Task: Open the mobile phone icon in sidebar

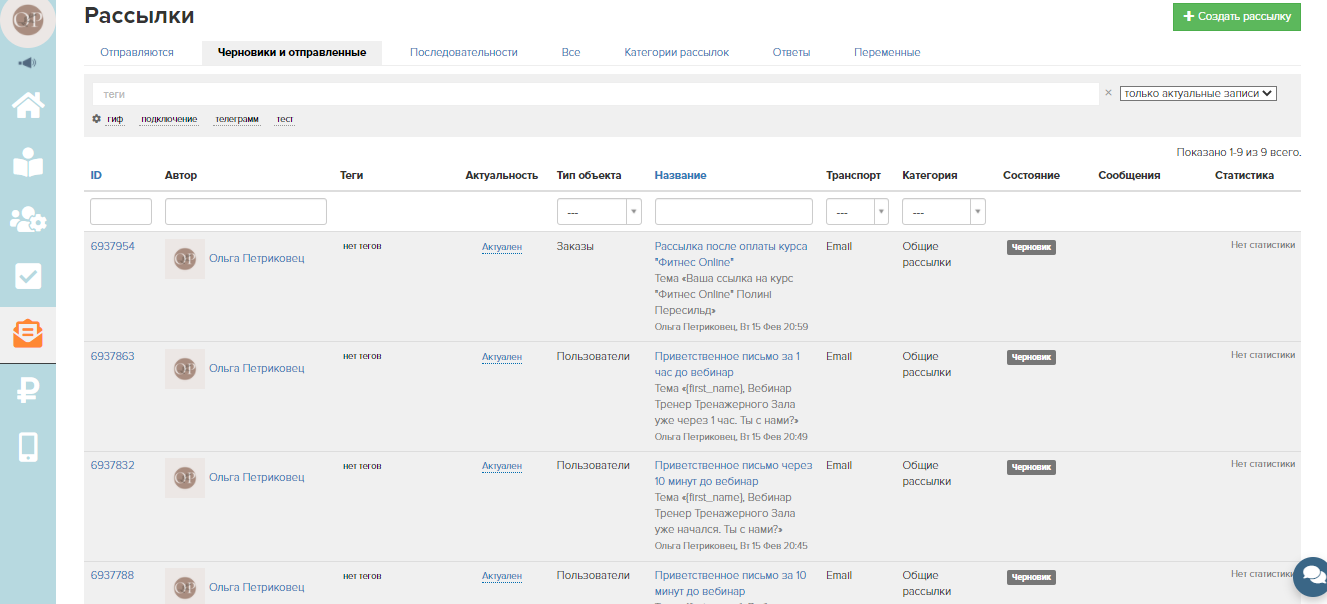Action: (x=27, y=447)
